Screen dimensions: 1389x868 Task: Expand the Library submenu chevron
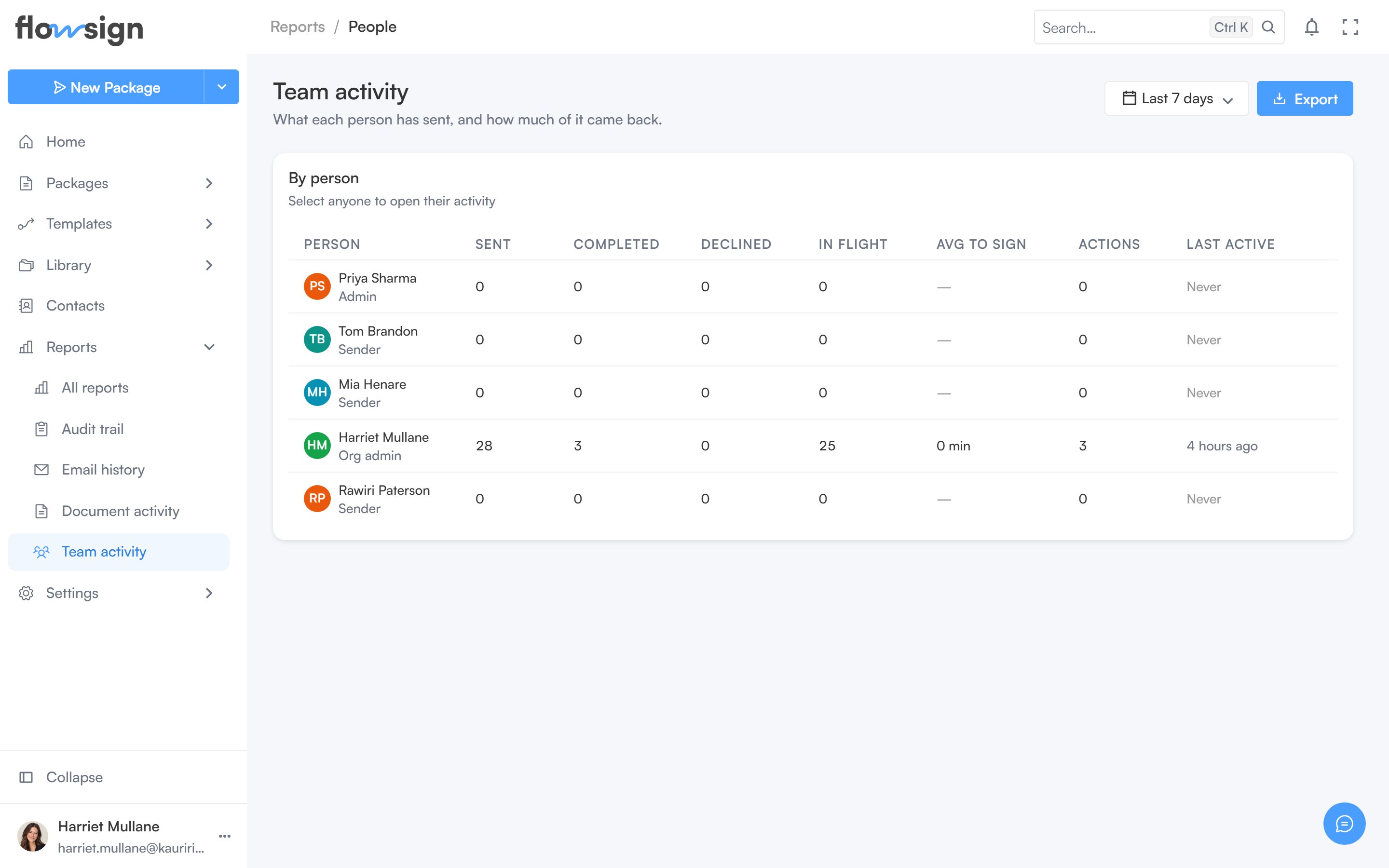(209, 265)
